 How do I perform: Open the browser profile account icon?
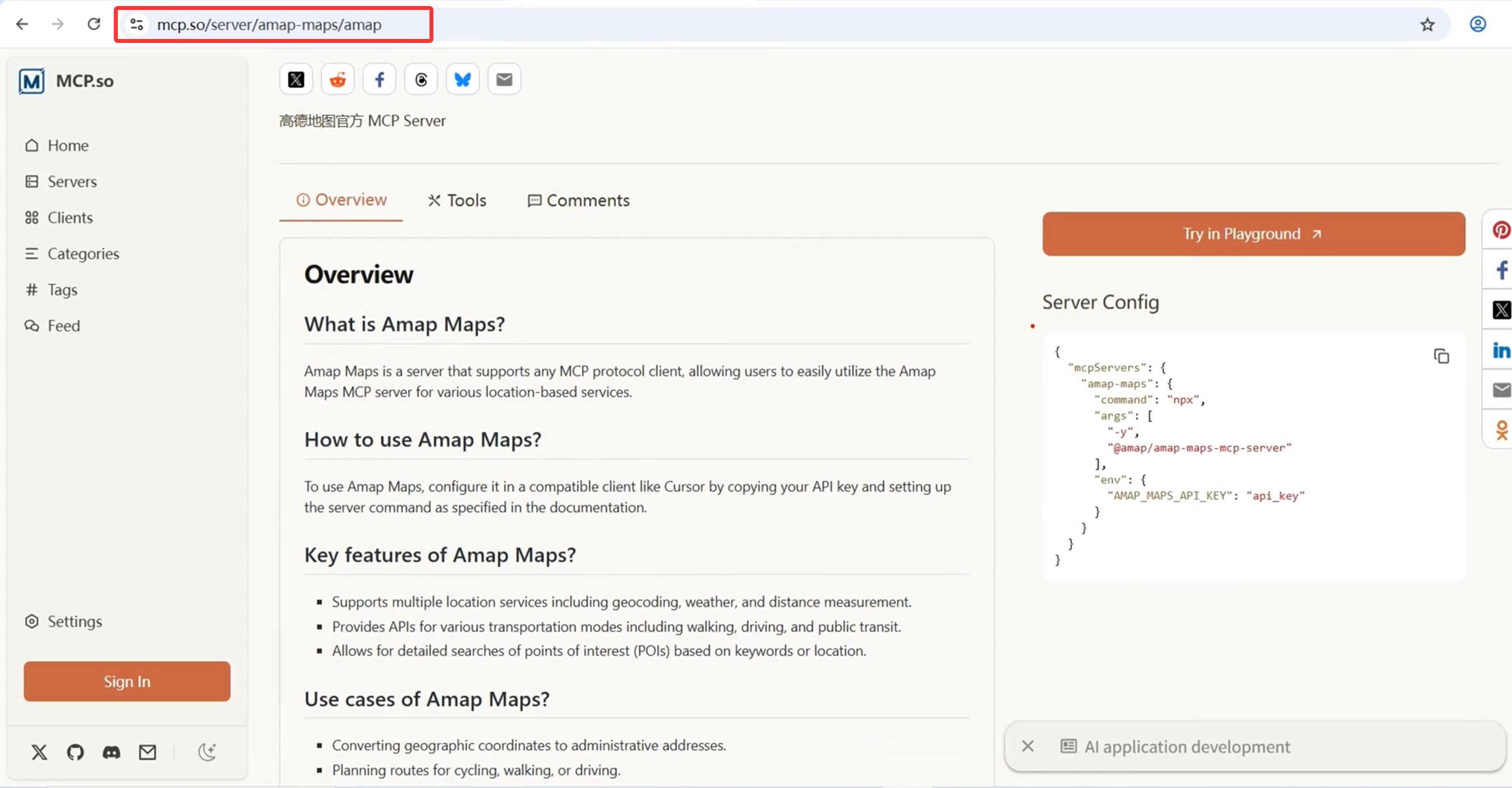[x=1478, y=24]
